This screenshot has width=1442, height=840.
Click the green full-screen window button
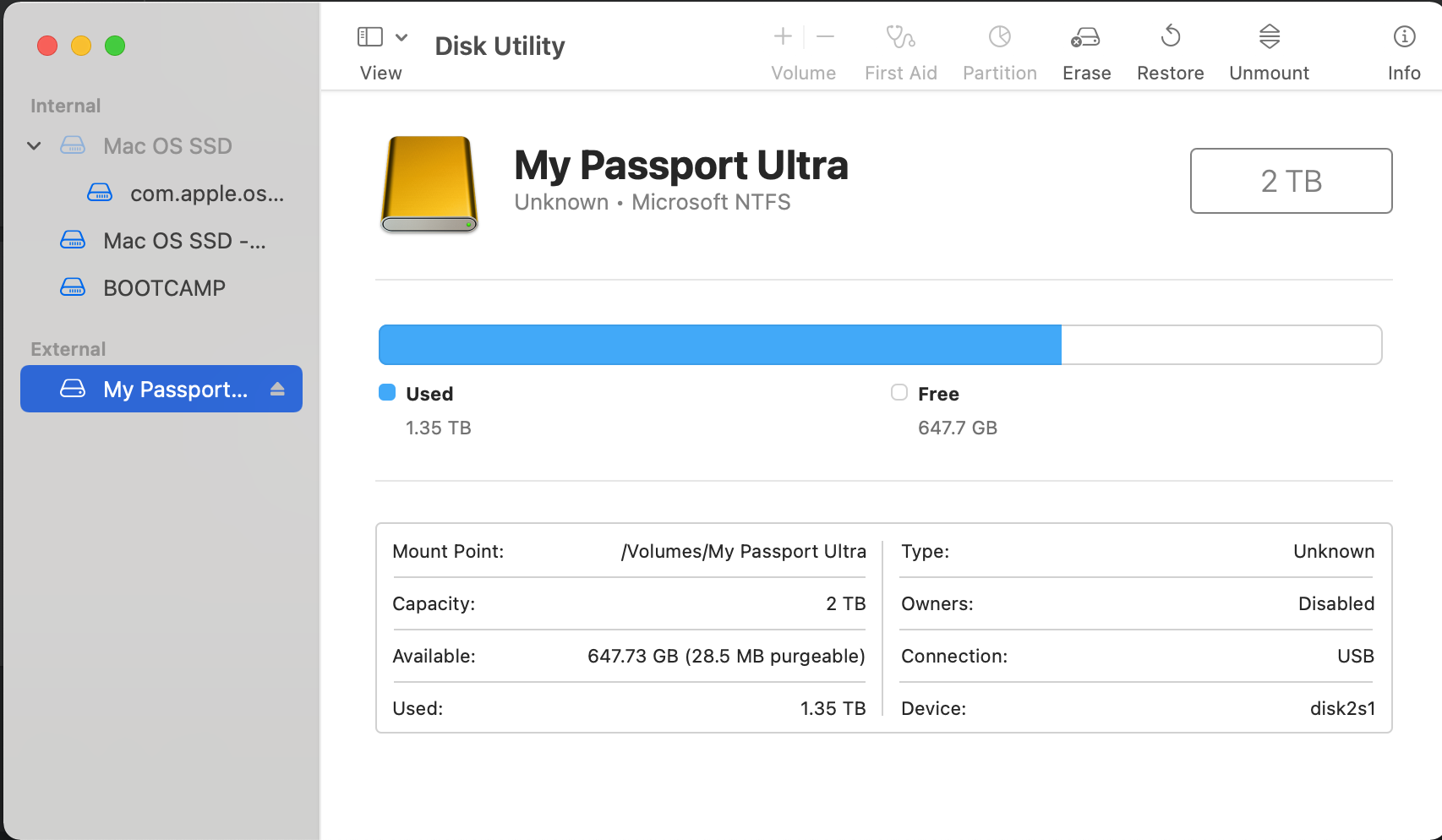(x=115, y=46)
